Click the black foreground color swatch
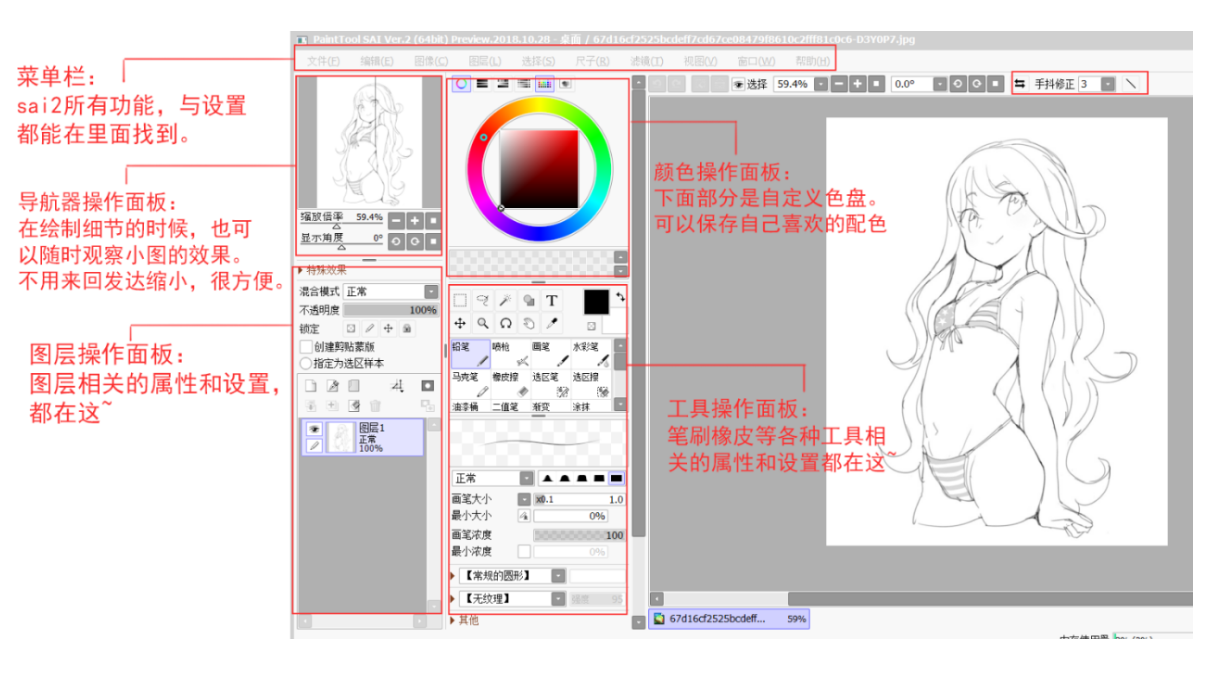This screenshot has width=1214, height=676. [x=596, y=302]
